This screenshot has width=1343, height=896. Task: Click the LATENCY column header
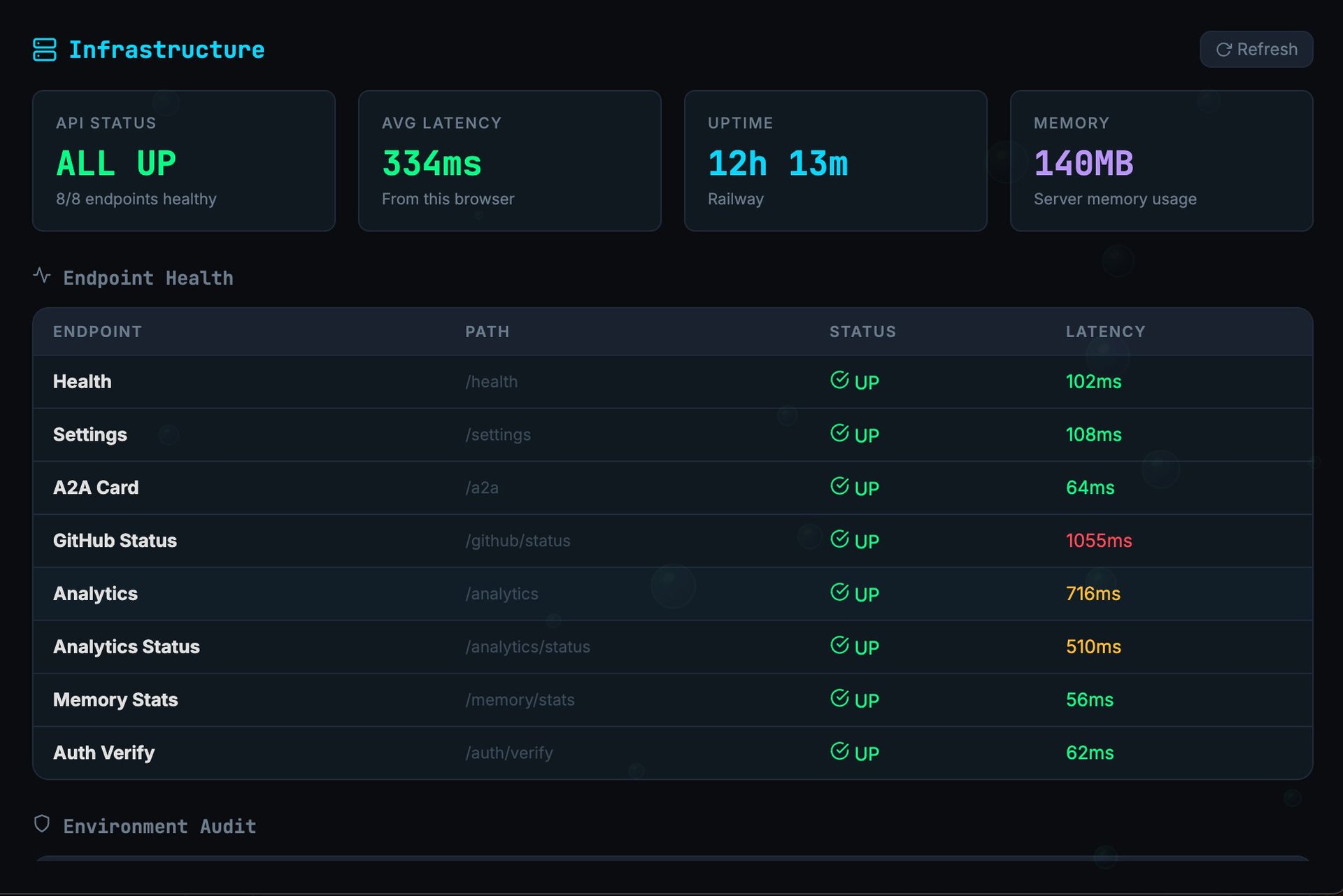[1106, 332]
